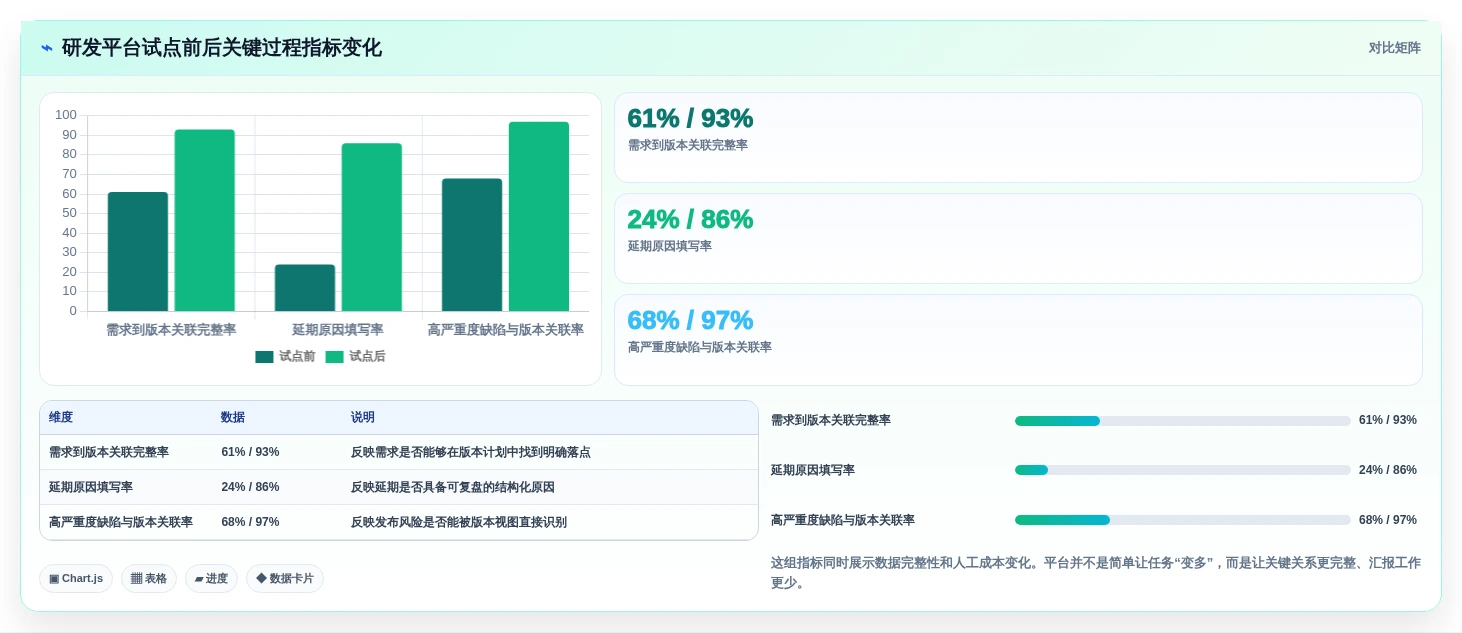This screenshot has width=1462, height=633.
Task: Click the 试点前 bar for 高严重度缺陷与版本关联率
Action: tap(472, 245)
